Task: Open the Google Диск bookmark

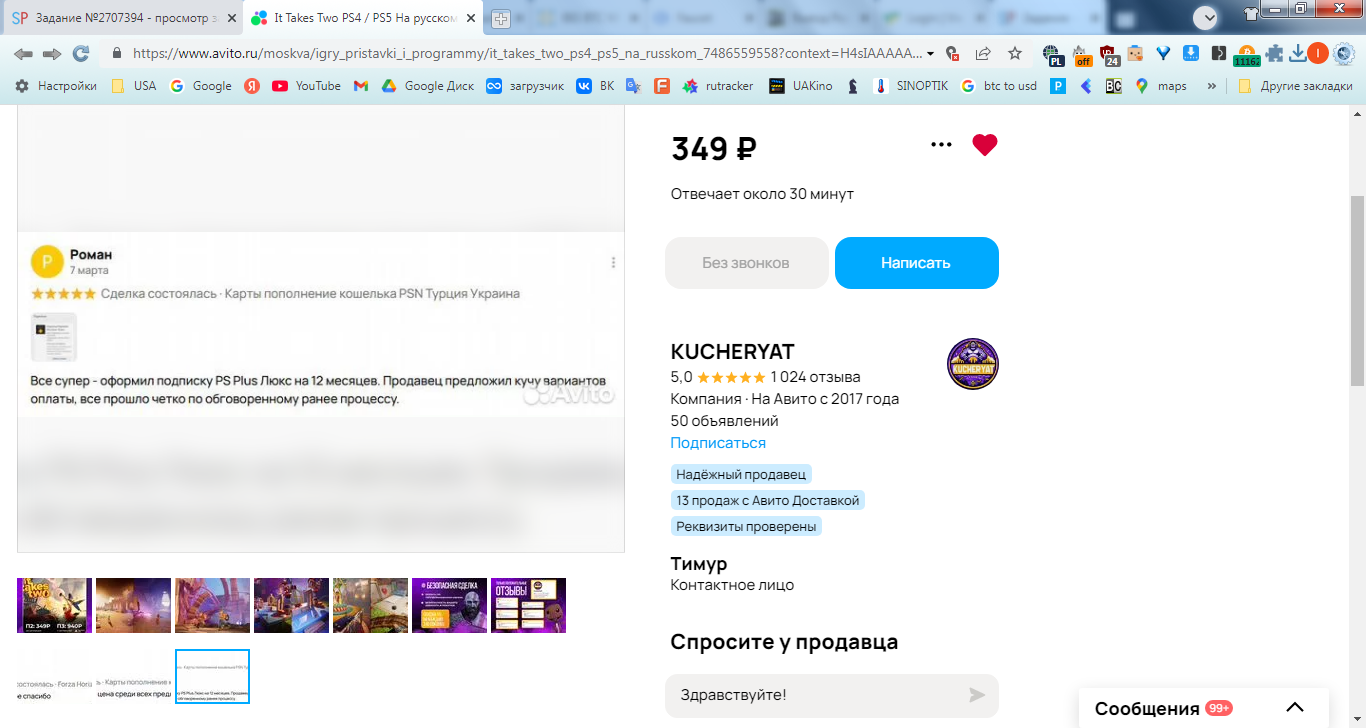Action: coord(427,86)
